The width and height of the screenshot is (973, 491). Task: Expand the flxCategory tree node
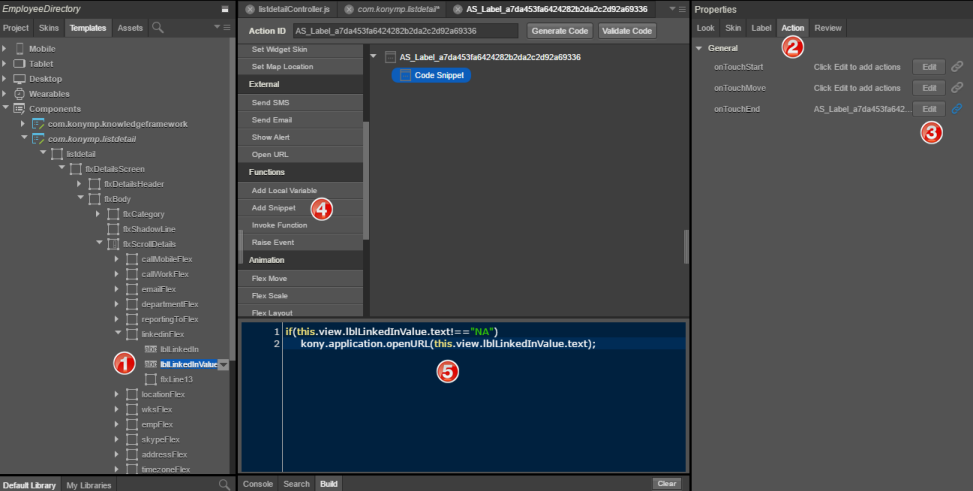[97, 214]
